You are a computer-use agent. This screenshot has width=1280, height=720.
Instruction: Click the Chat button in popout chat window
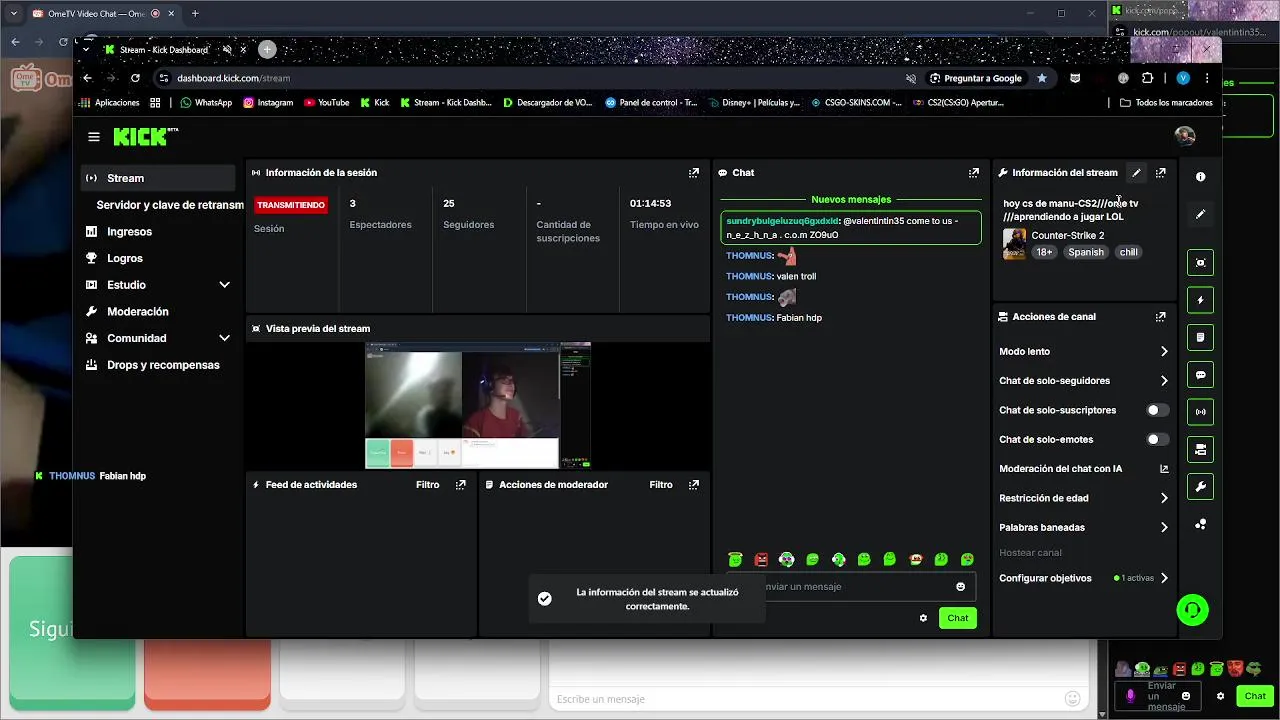[1255, 696]
